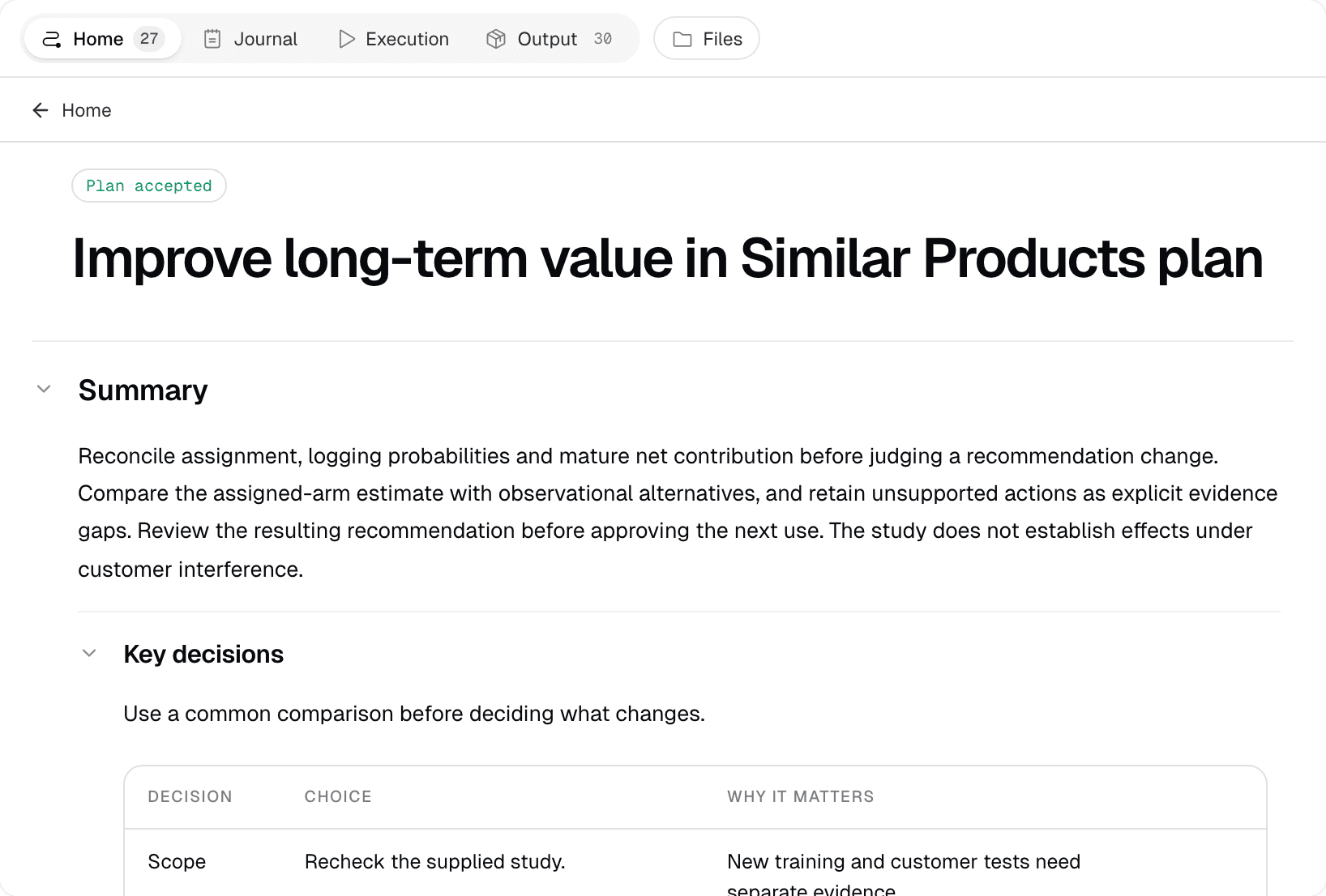
Task: Click the CHOICE column header
Action: point(338,796)
